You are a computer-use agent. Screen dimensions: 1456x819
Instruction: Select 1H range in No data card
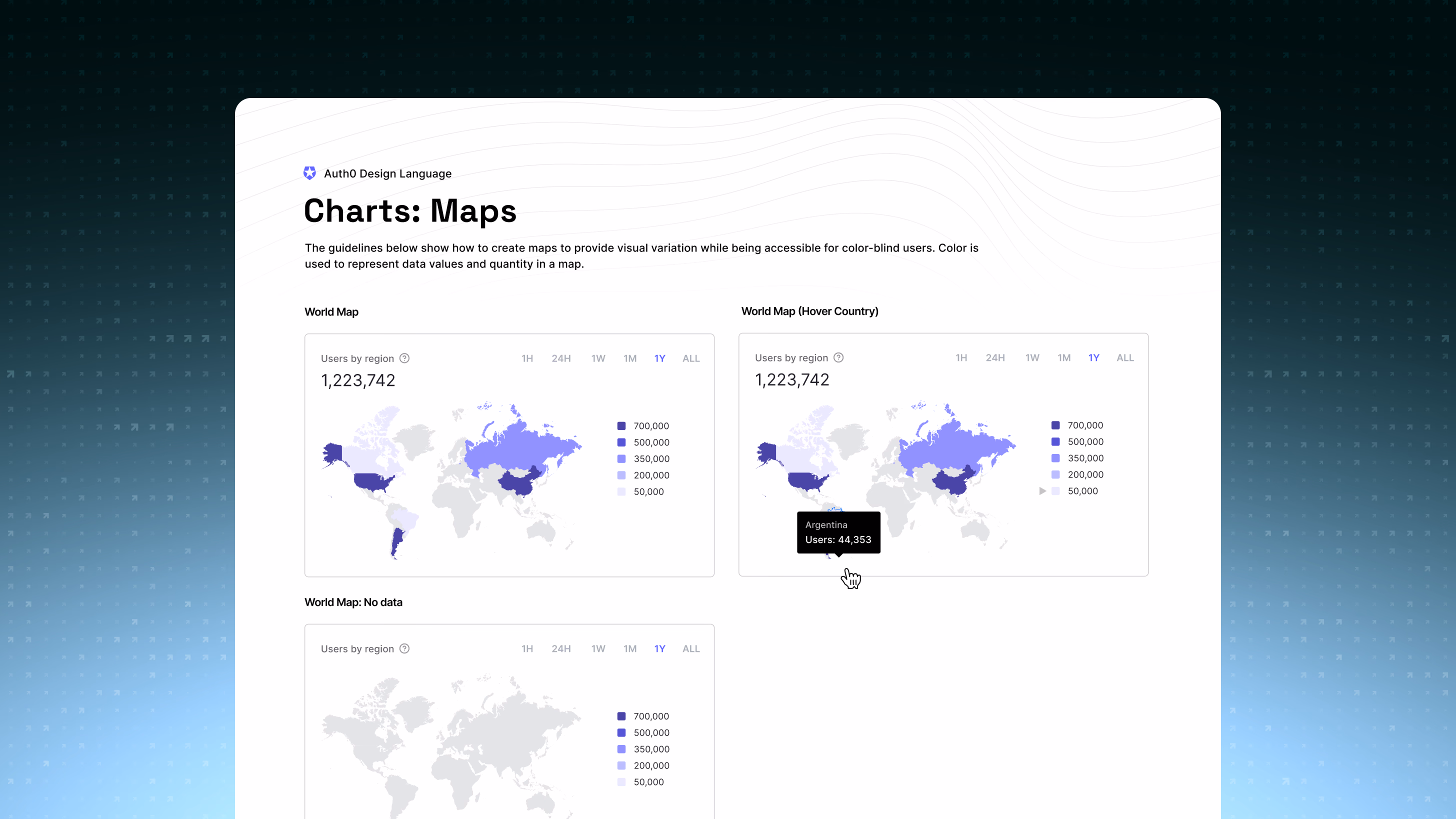(x=527, y=649)
